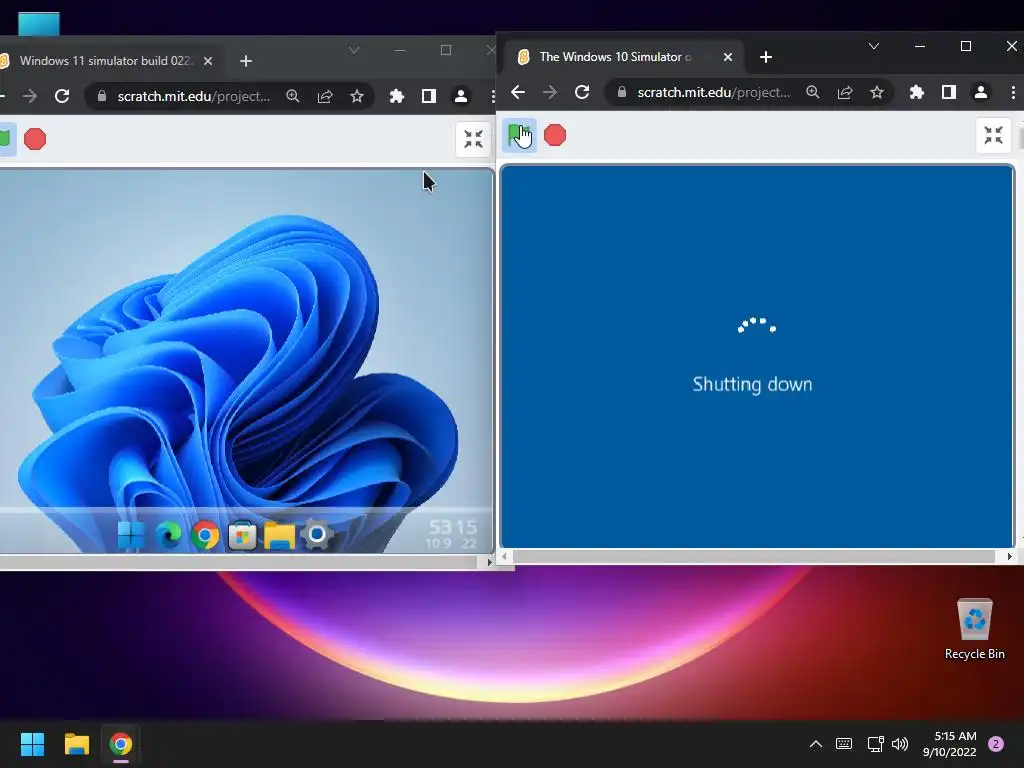Image resolution: width=1024 pixels, height=768 pixels.
Task: Open network icon in system tray
Action: tap(875, 744)
